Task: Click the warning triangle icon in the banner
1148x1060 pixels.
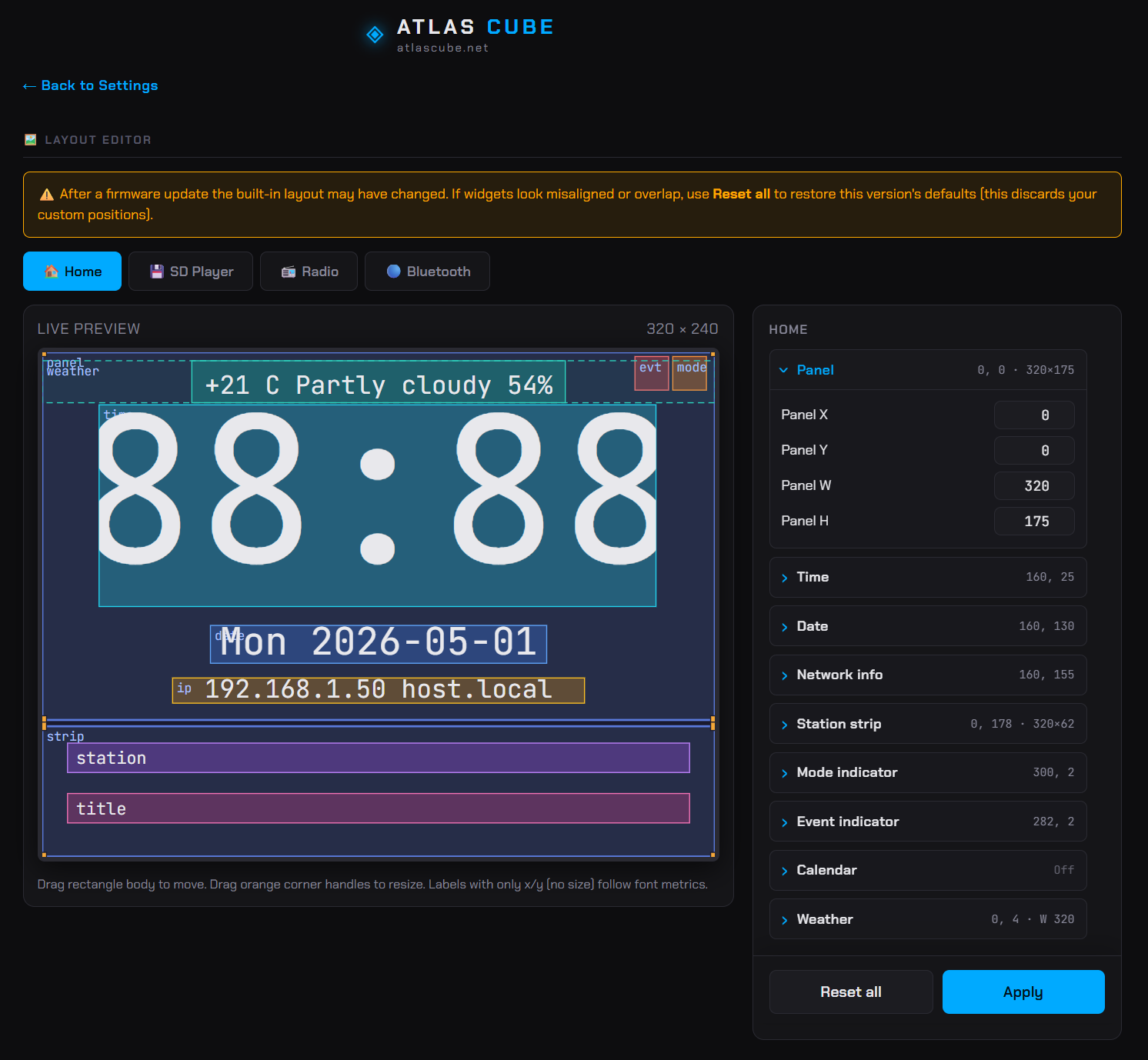Action: pyautogui.click(x=46, y=195)
